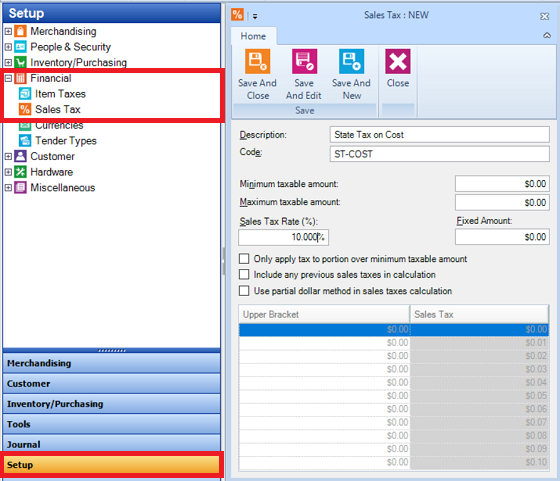This screenshot has width=560, height=481.
Task: Click the Description text field
Action: point(440,135)
